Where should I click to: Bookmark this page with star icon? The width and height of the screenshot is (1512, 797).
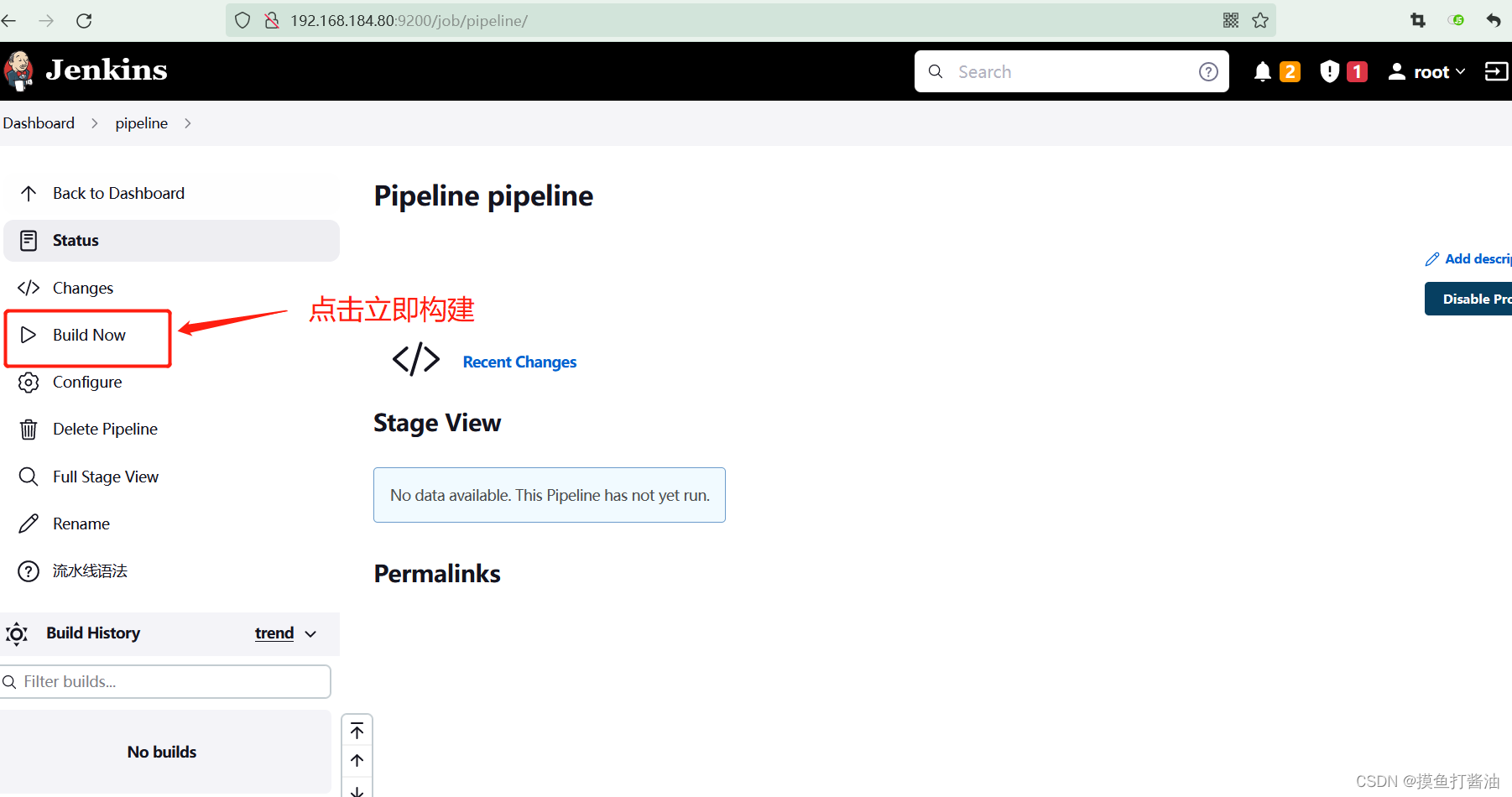coord(1260,21)
